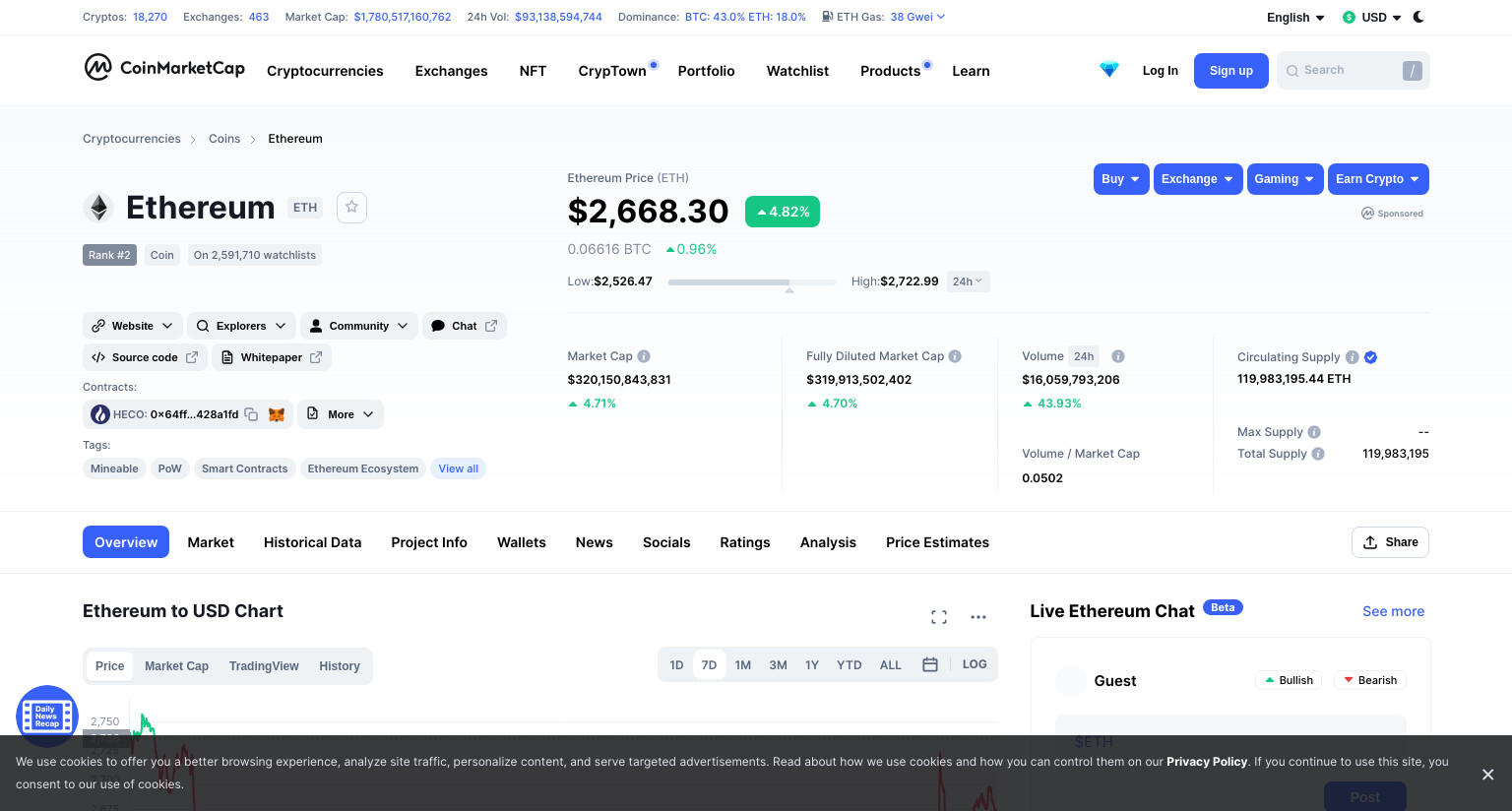The height and width of the screenshot is (811, 1512).
Task: Click Max Supply info icon
Action: pos(1314,432)
